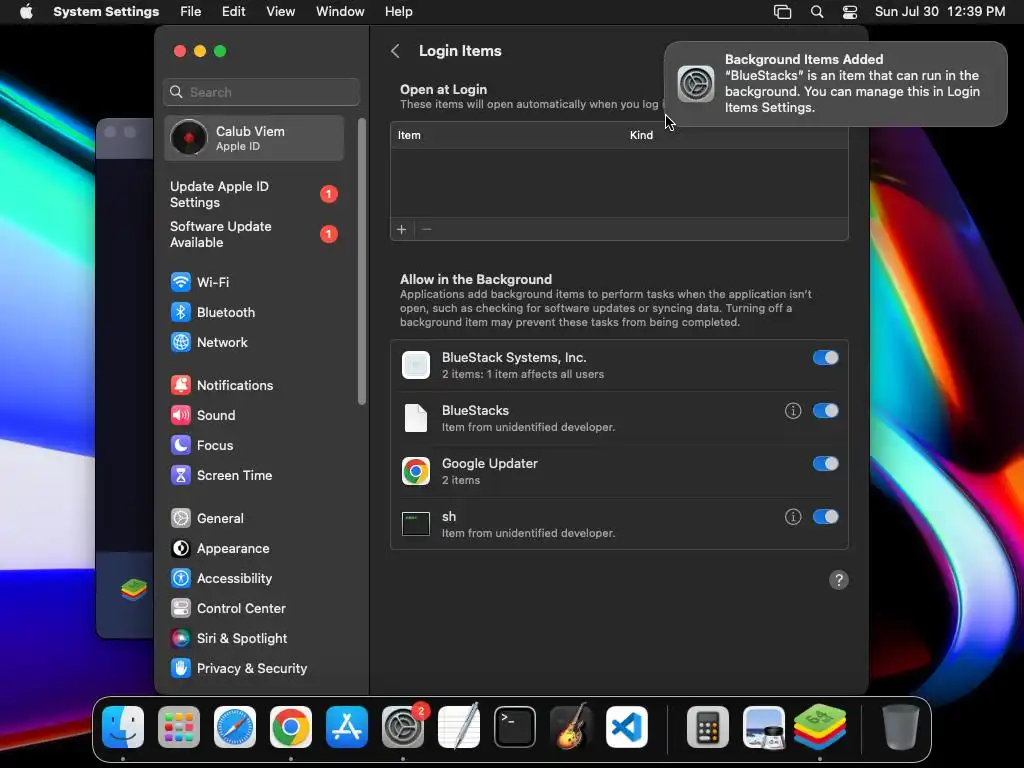Turn off sh background item switch
Screen dimensions: 1024x768
click(825, 517)
